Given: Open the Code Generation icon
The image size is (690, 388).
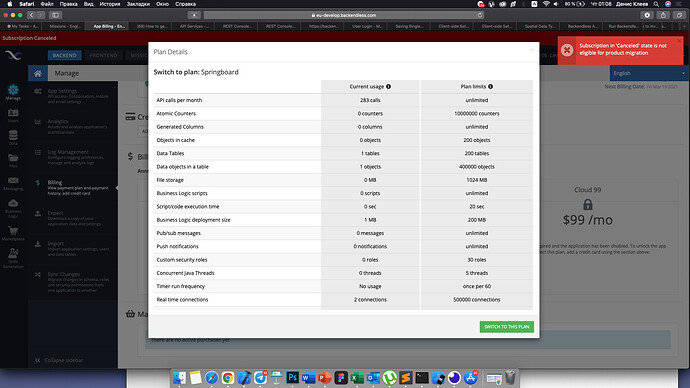Looking at the screenshot, I should tap(13, 258).
